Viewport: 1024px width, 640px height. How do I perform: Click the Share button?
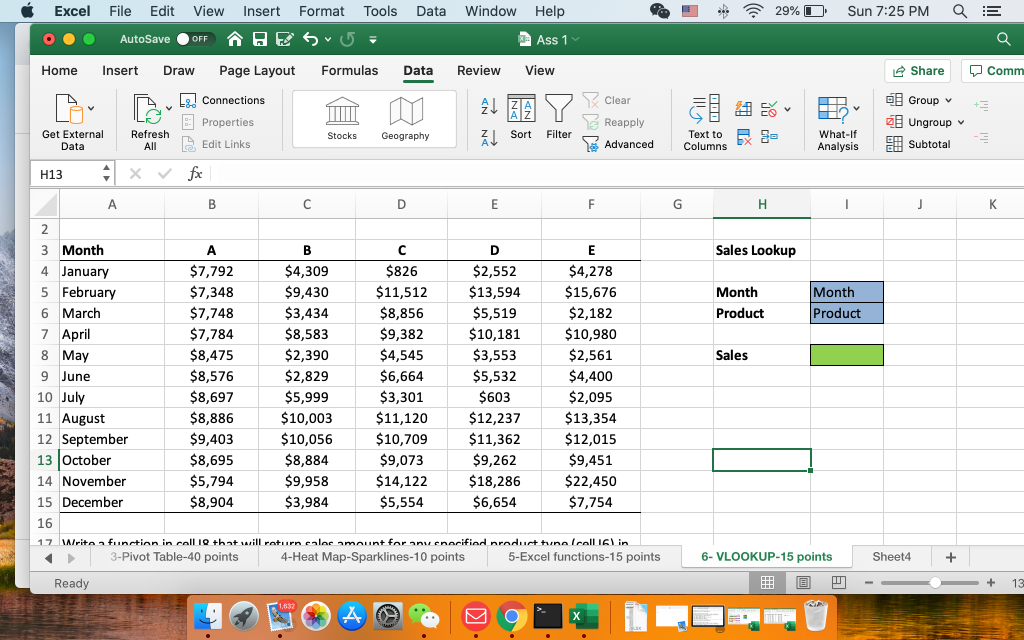917,71
